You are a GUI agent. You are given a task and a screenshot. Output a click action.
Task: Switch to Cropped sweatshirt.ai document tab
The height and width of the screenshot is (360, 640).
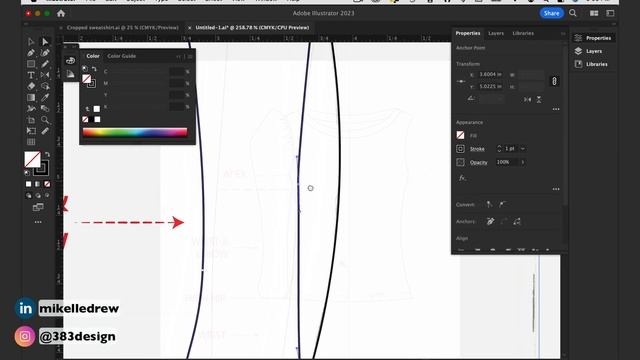pyautogui.click(x=122, y=28)
